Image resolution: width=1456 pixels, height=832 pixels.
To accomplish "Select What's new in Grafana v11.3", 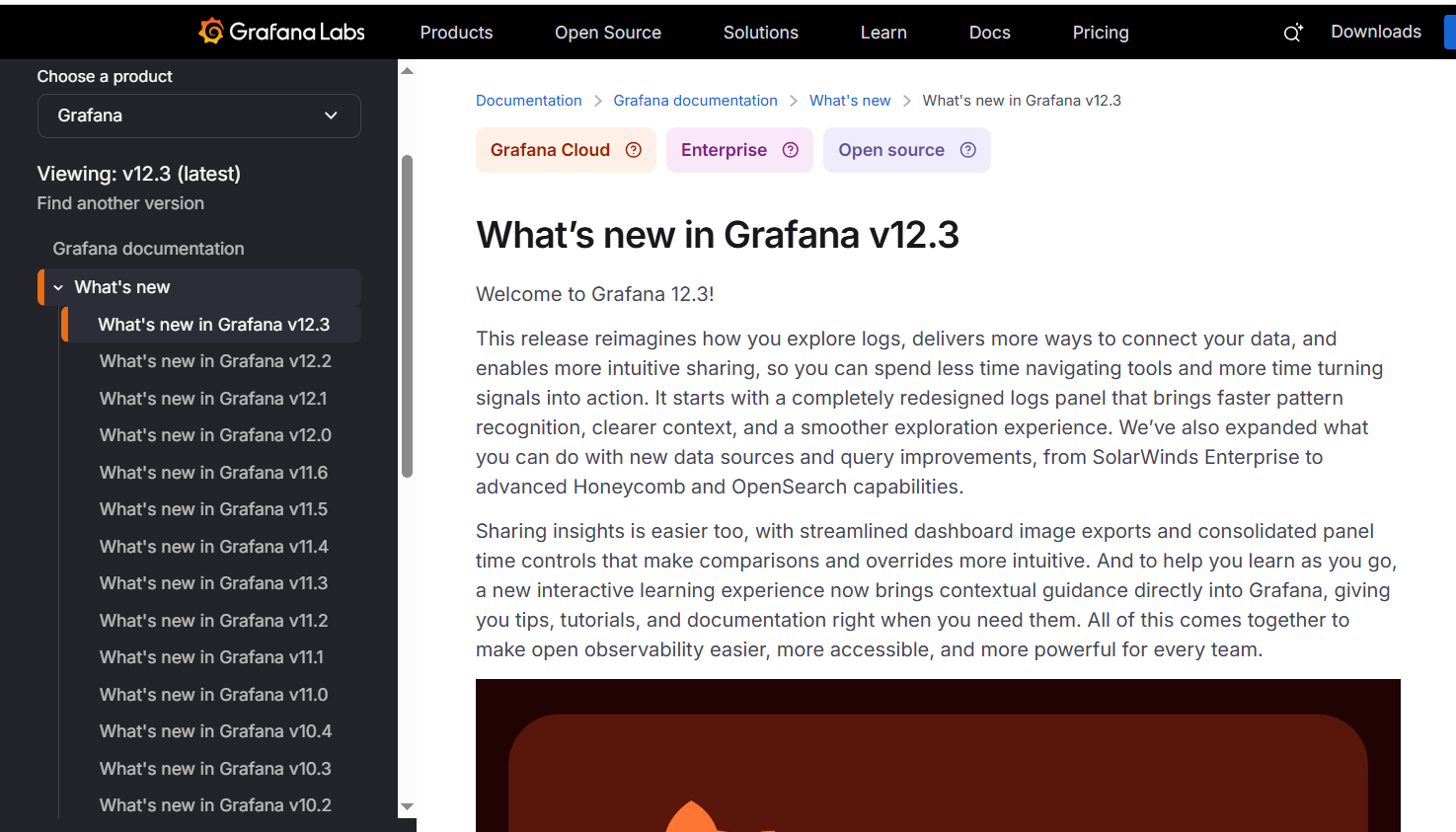I will pos(213,583).
